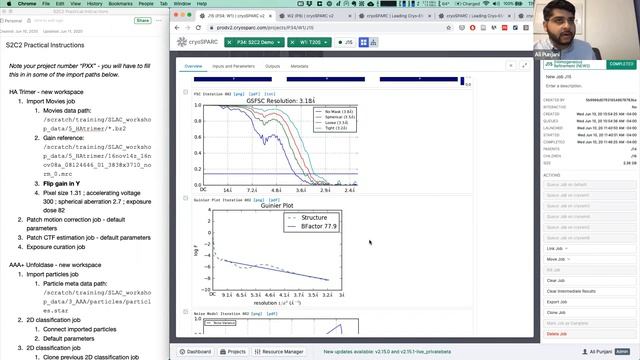Open the FSC plot png link
This screenshot has width=640, height=360.
(x=239, y=94)
